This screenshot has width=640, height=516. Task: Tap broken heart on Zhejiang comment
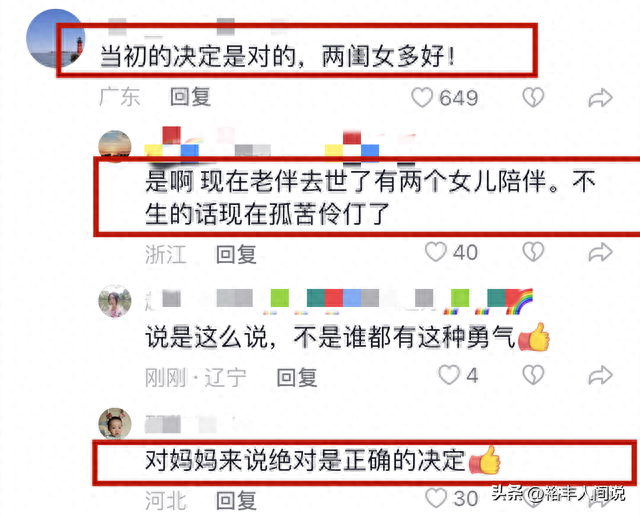click(x=533, y=252)
